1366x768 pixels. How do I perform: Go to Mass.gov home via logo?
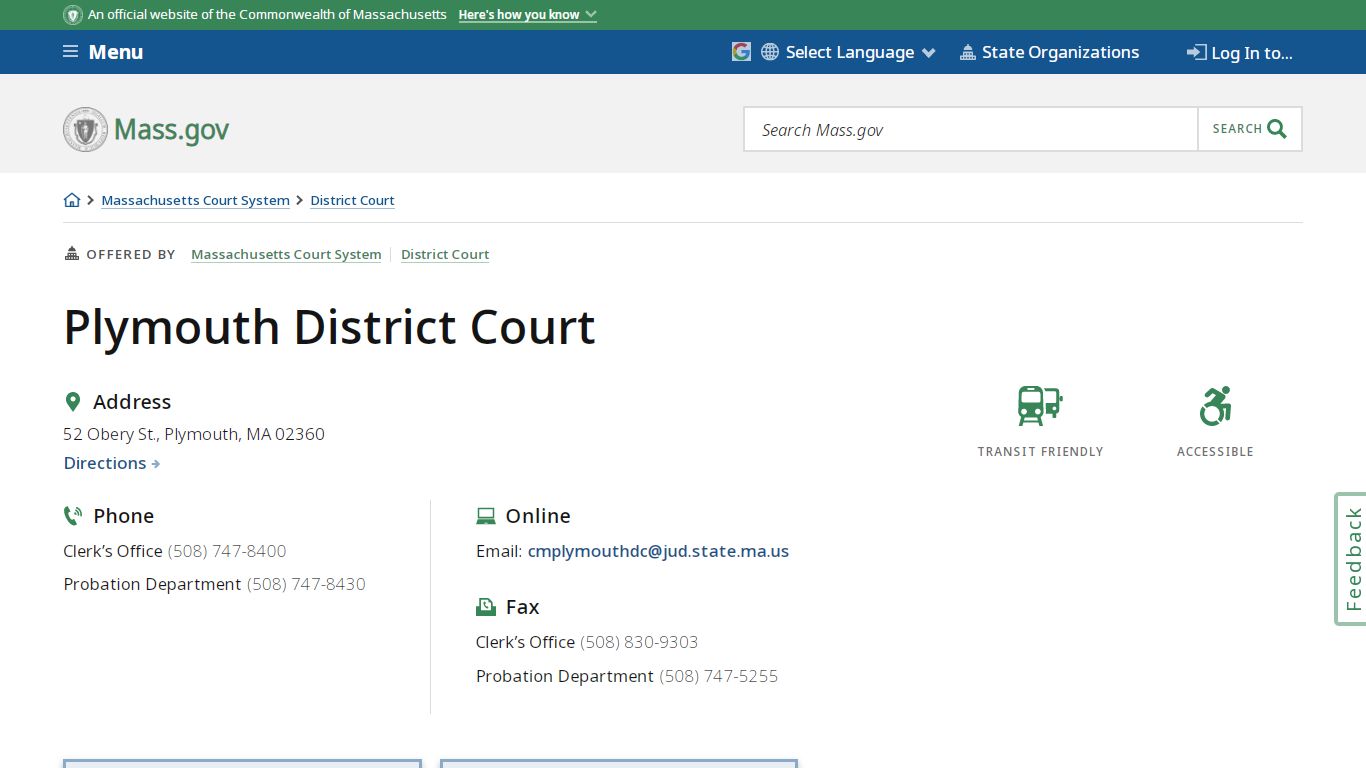click(x=146, y=129)
